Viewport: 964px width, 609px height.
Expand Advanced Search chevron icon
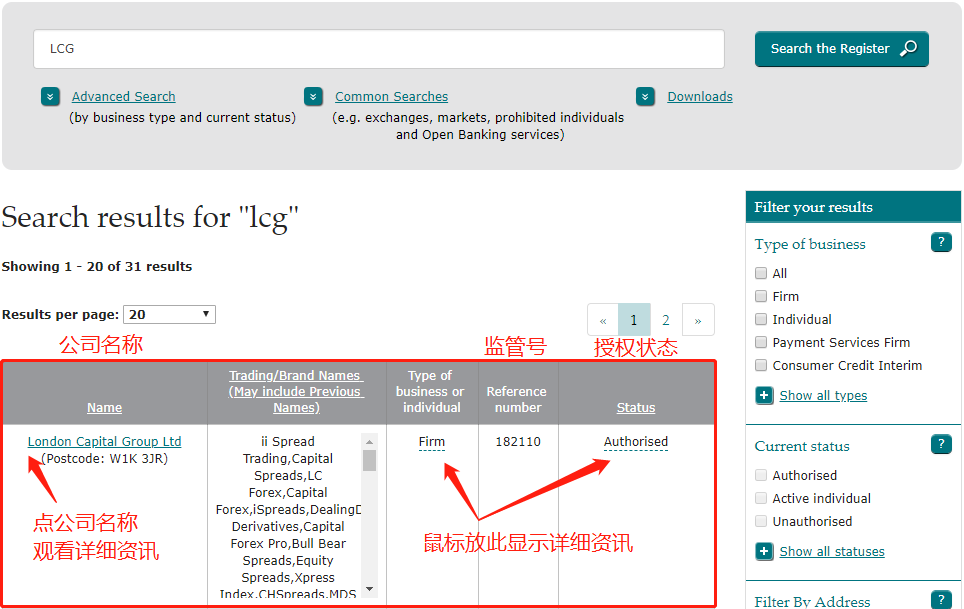point(51,97)
